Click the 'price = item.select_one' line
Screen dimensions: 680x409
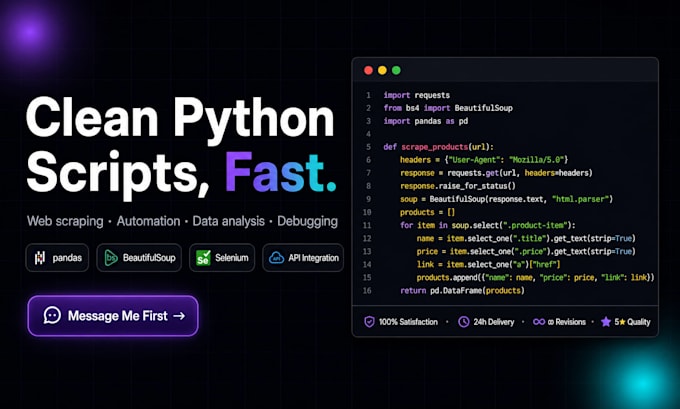pyautogui.click(x=526, y=251)
